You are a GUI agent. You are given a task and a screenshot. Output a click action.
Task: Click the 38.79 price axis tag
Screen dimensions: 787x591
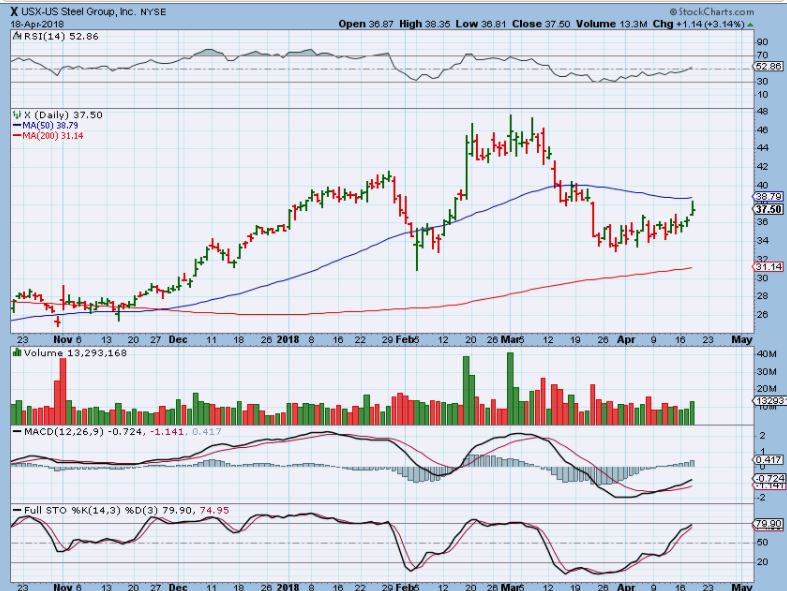coord(768,196)
